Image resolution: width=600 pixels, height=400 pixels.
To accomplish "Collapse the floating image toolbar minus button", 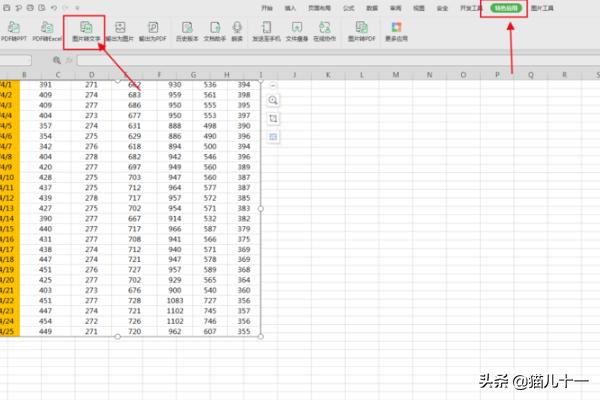I will [274, 85].
